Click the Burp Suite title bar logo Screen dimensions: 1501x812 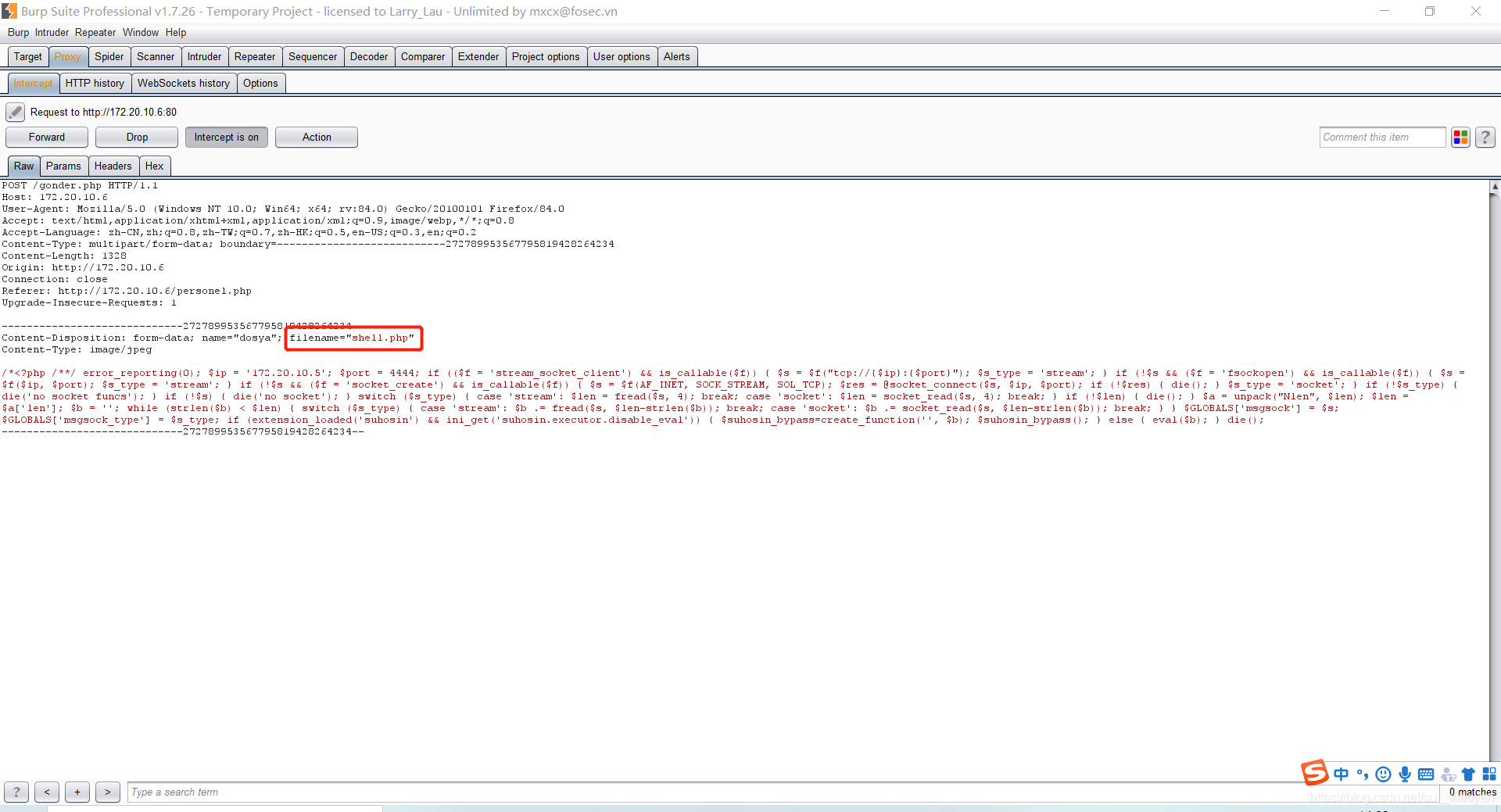point(9,11)
